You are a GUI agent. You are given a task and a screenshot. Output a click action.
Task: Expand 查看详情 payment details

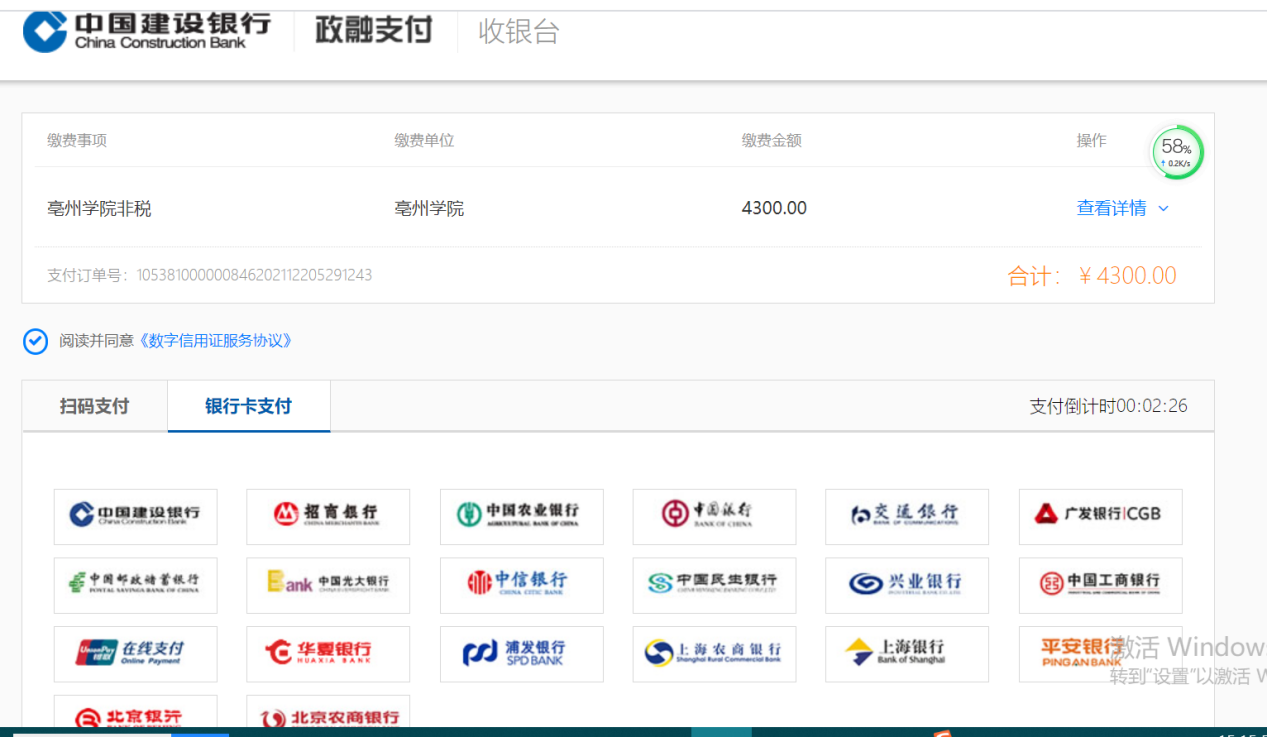(1111, 209)
